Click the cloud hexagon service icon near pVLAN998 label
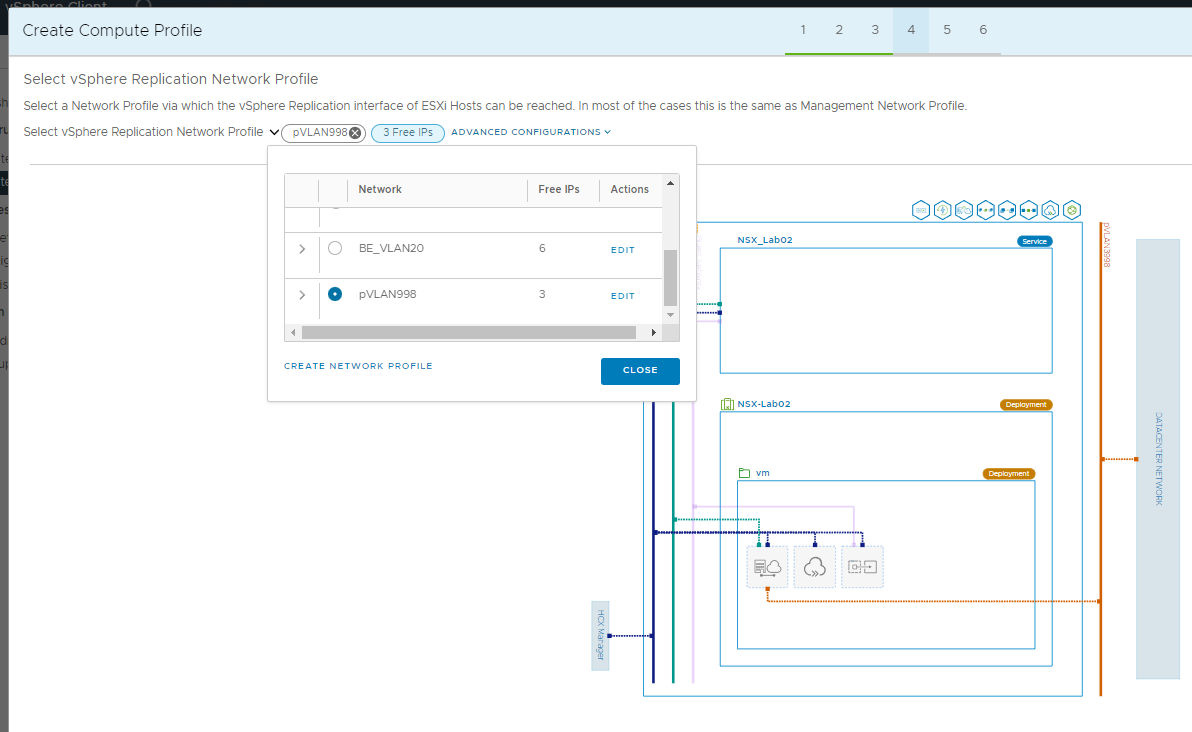The width and height of the screenshot is (1192, 732). click(x=1050, y=210)
